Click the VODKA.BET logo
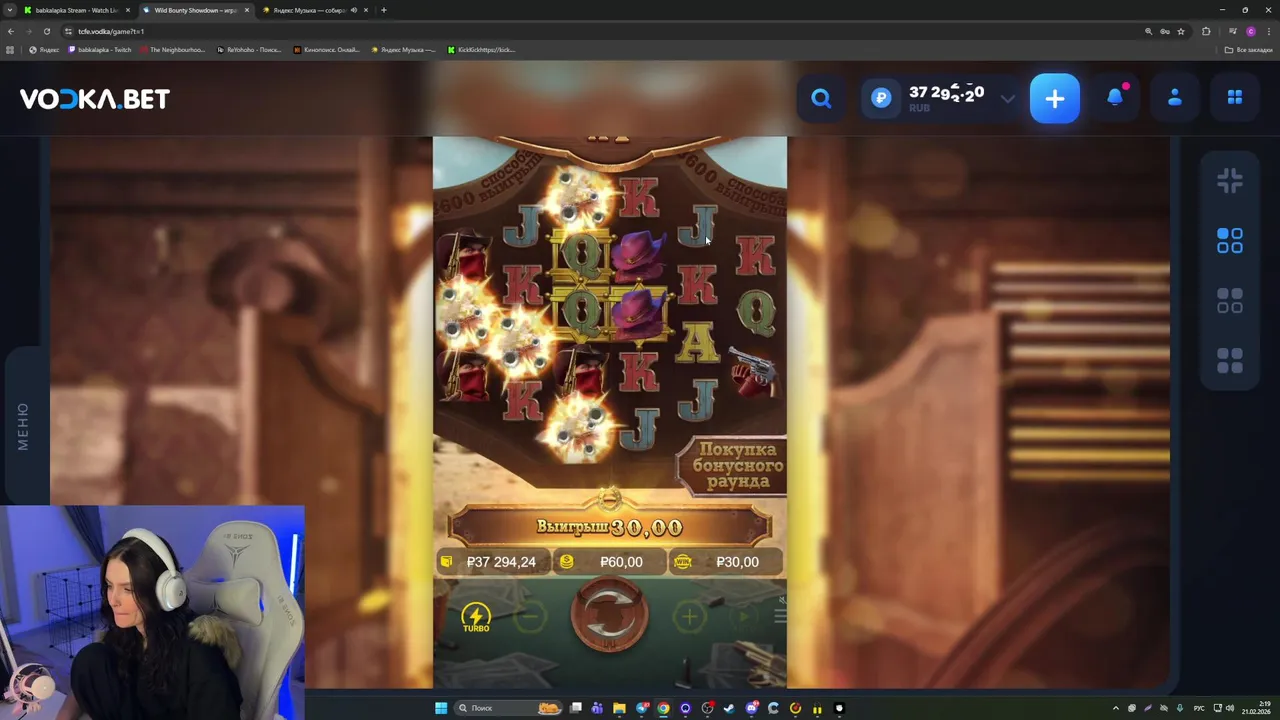Viewport: 1280px width, 720px height. click(95, 98)
